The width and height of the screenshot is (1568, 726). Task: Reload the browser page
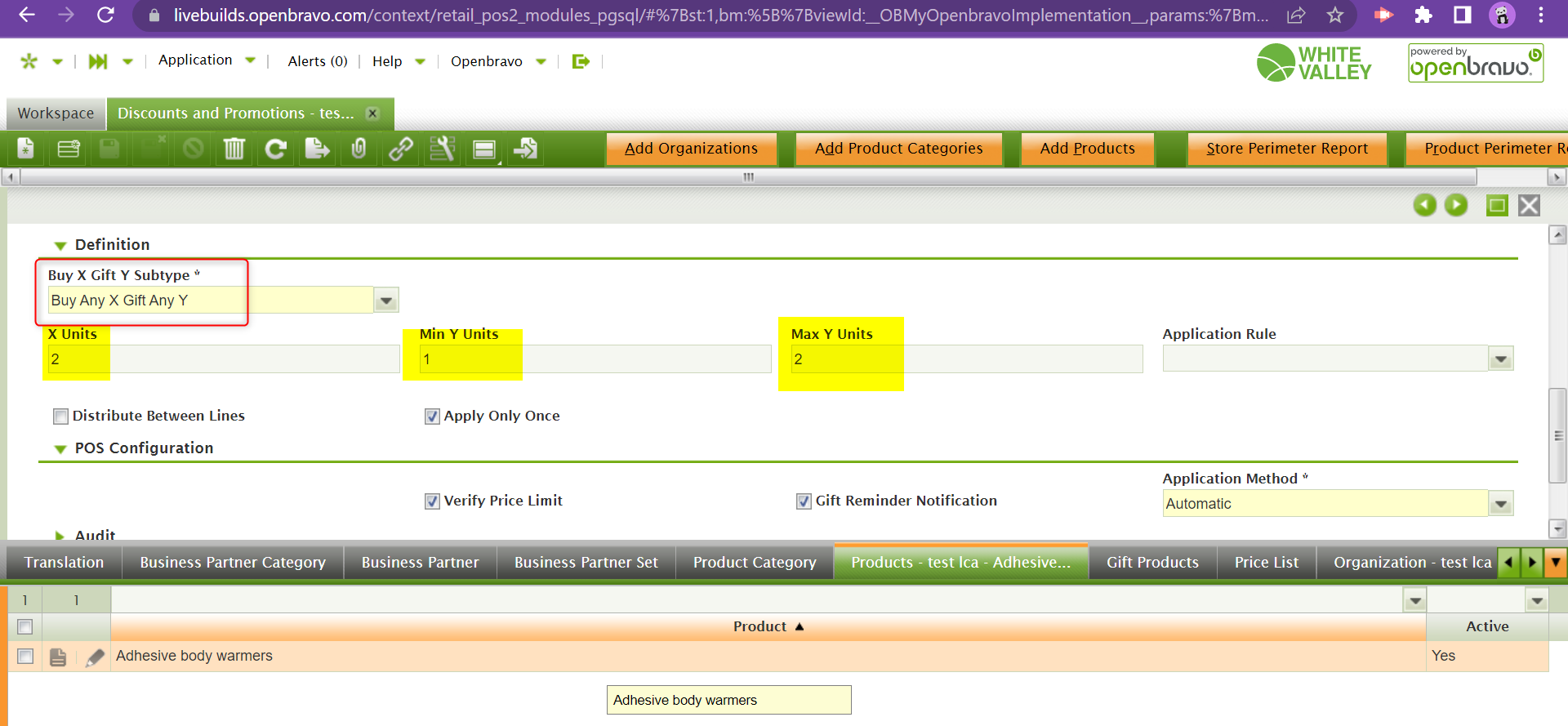pyautogui.click(x=105, y=15)
